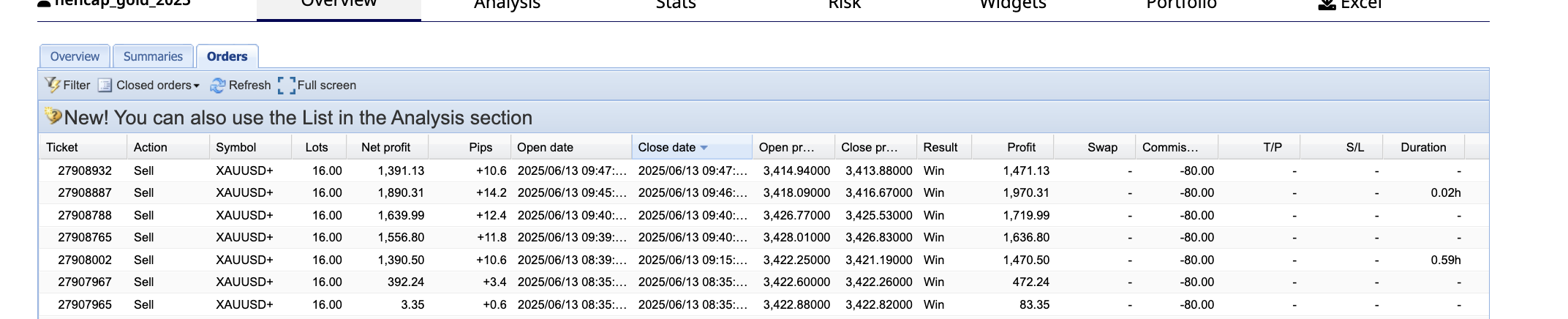Switch to the Summaries tab

coord(153,56)
